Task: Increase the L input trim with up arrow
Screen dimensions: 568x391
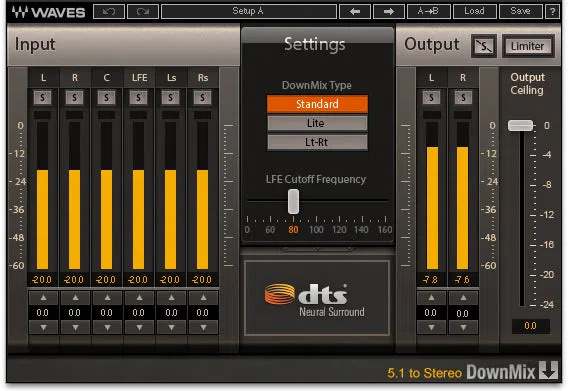Action: (x=43, y=298)
